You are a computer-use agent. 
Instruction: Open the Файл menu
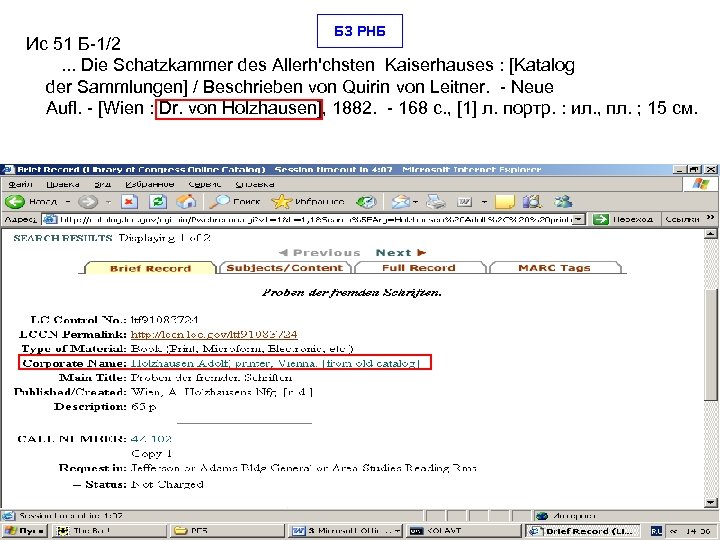(x=20, y=184)
